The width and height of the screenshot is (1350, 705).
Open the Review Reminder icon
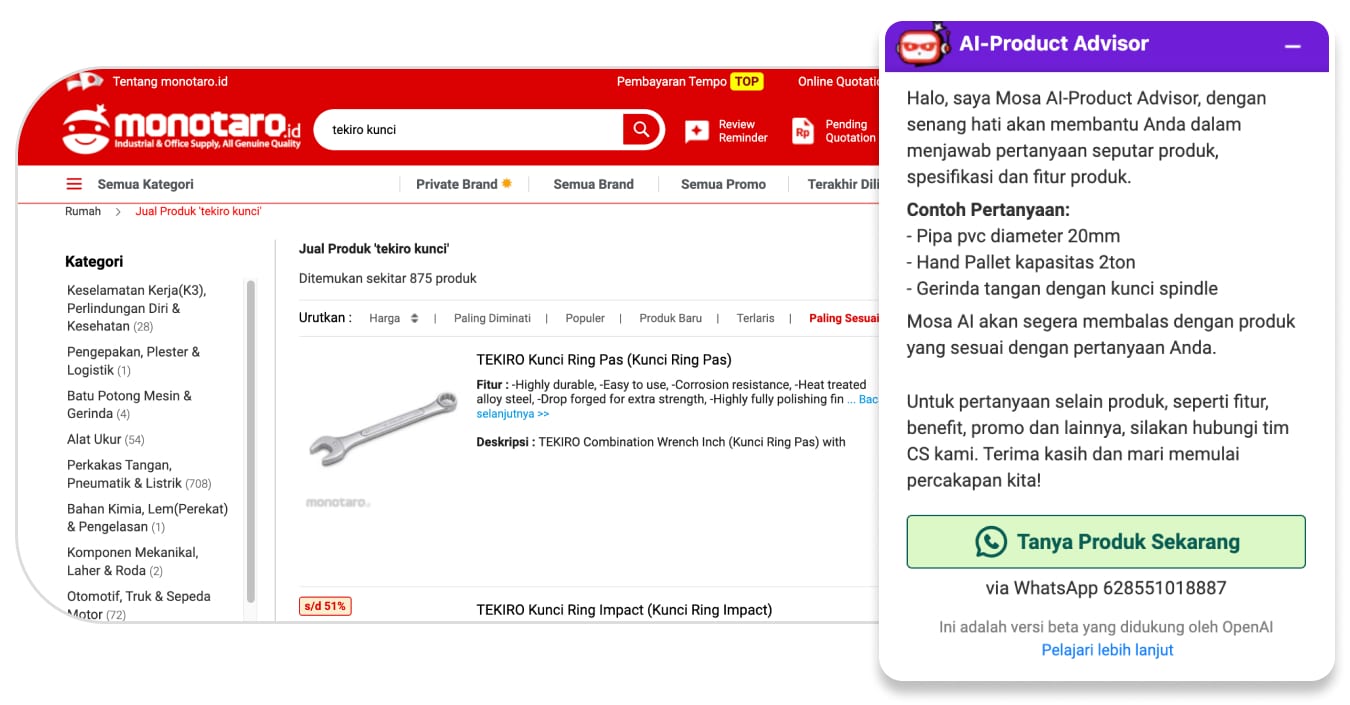click(x=697, y=131)
